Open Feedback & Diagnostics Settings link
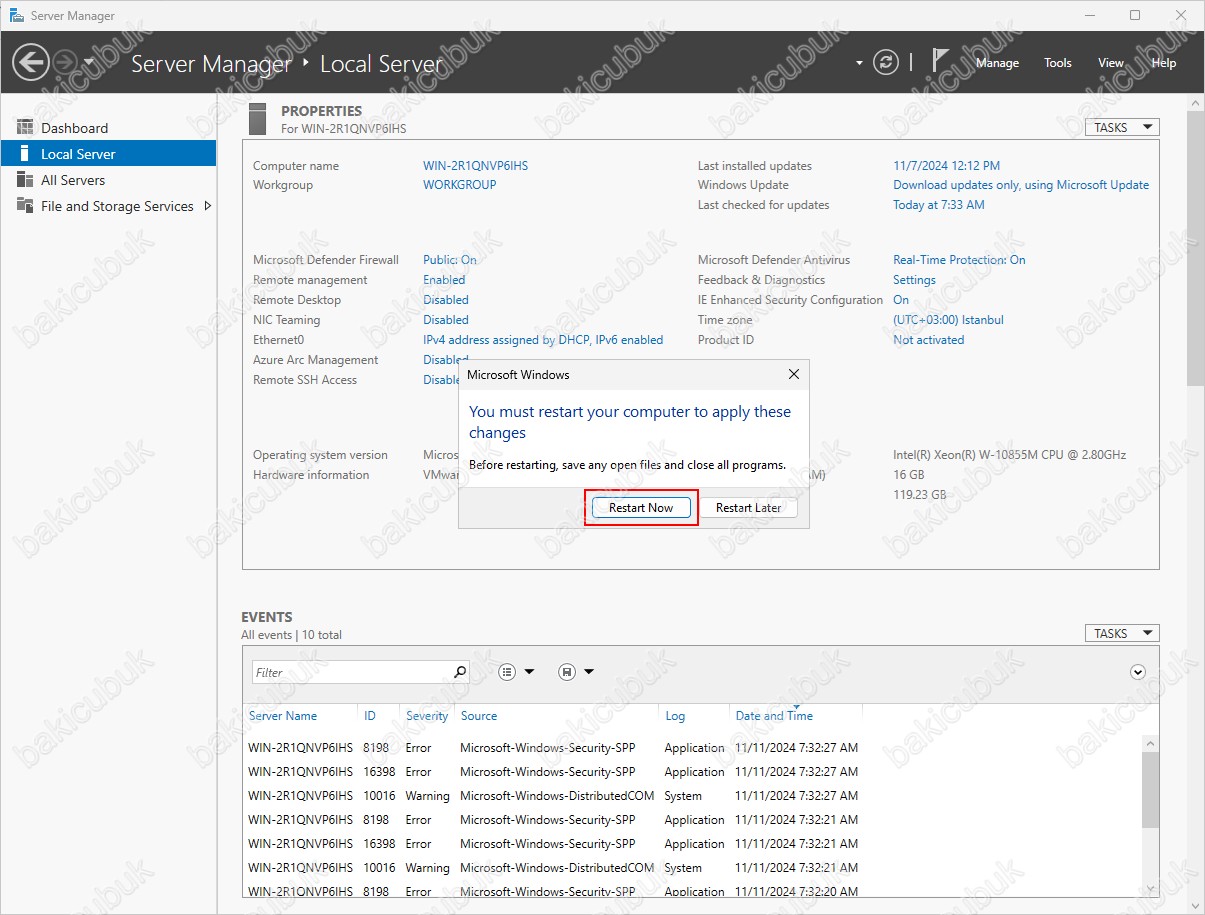 click(x=914, y=280)
